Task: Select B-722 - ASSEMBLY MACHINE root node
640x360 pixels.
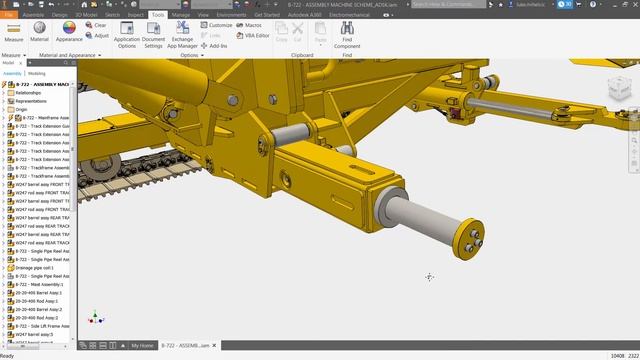Action: [x=42, y=84]
